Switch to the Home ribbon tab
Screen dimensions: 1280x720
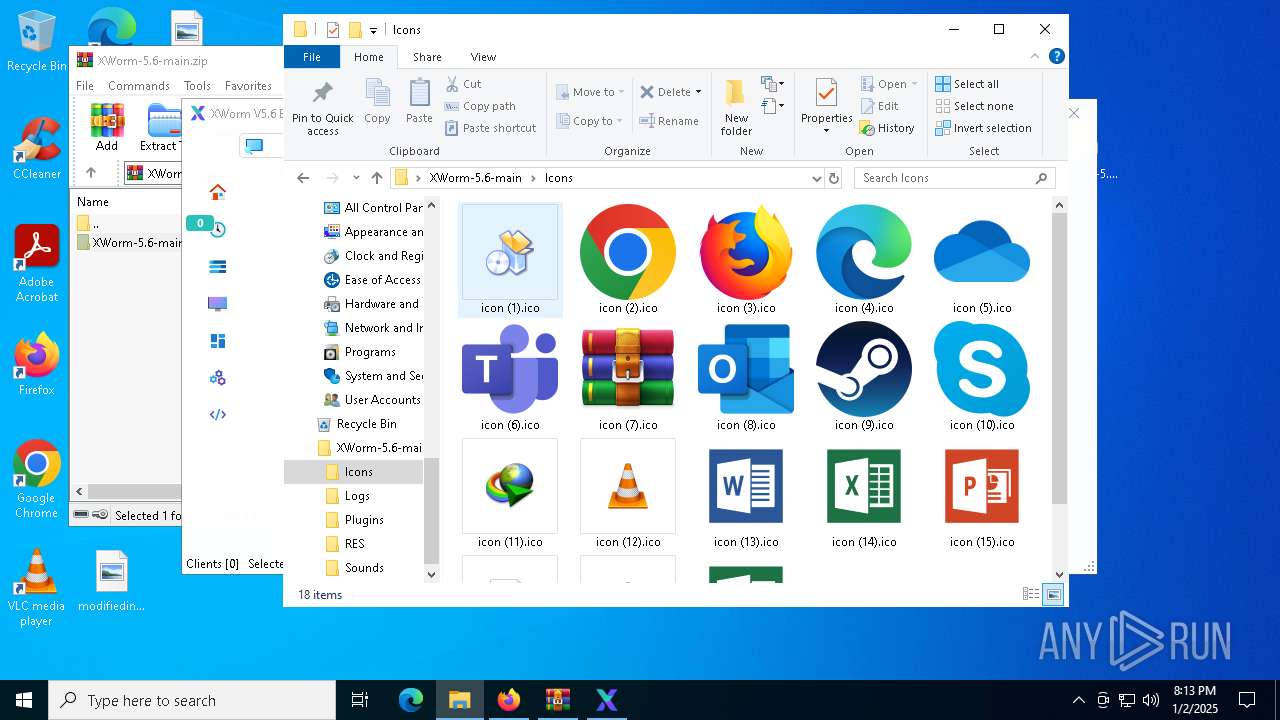(x=369, y=57)
